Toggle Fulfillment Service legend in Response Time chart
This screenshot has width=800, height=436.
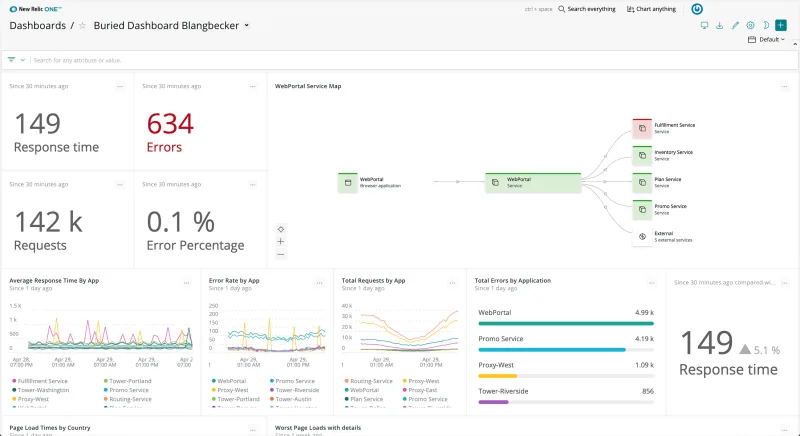(x=40, y=381)
